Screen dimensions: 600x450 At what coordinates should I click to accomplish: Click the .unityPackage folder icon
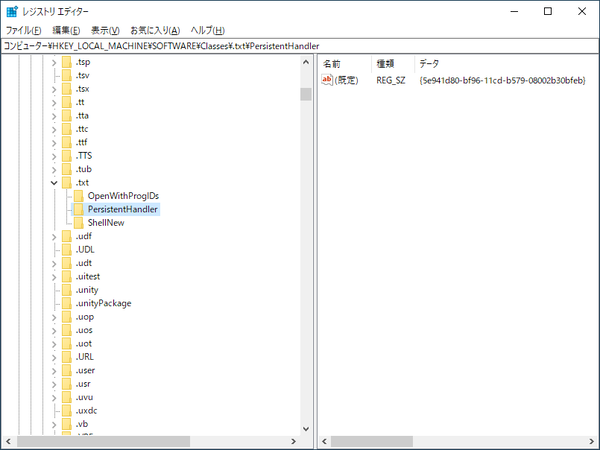pos(67,303)
